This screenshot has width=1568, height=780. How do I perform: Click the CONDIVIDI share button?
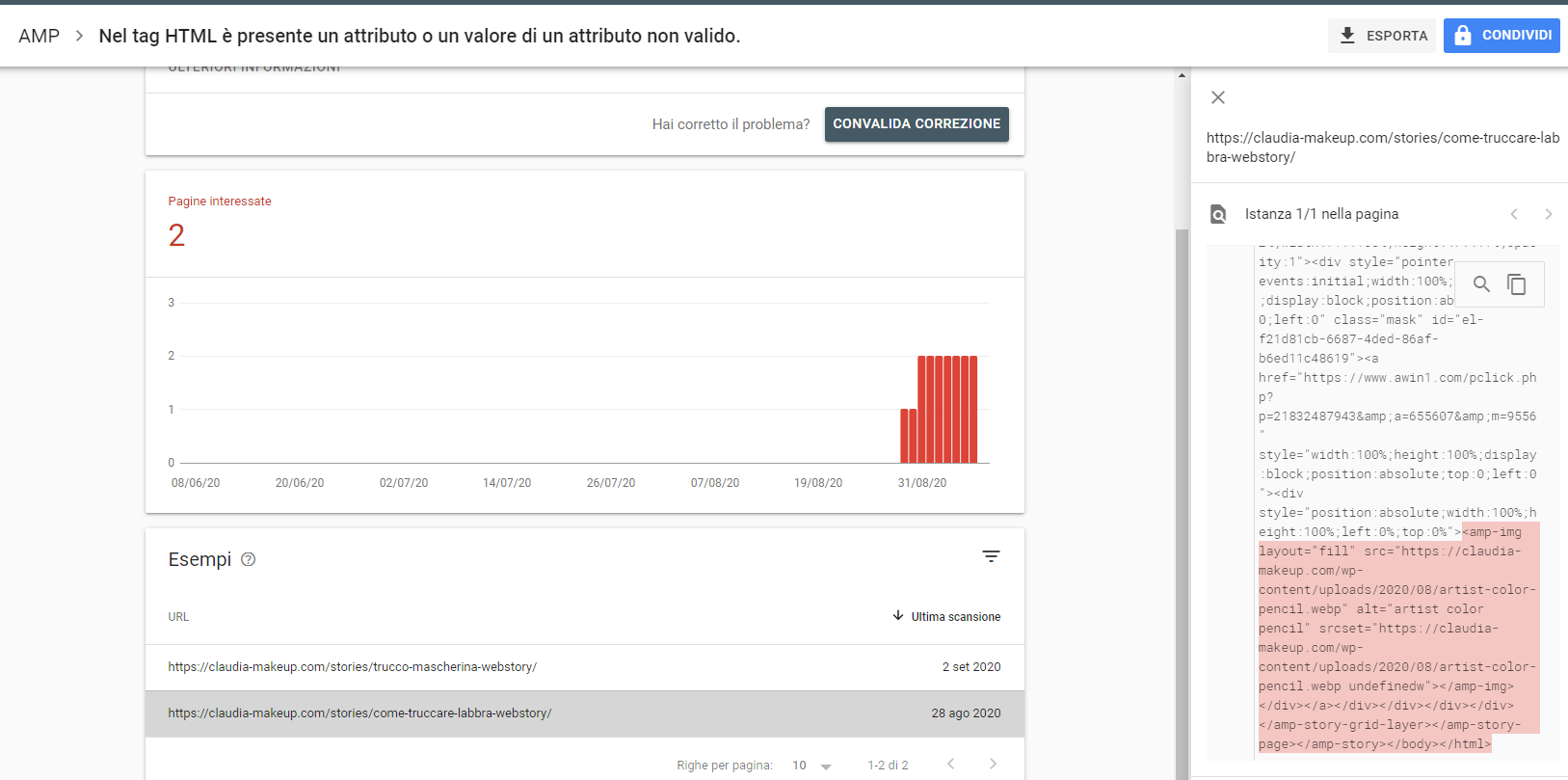[1502, 36]
